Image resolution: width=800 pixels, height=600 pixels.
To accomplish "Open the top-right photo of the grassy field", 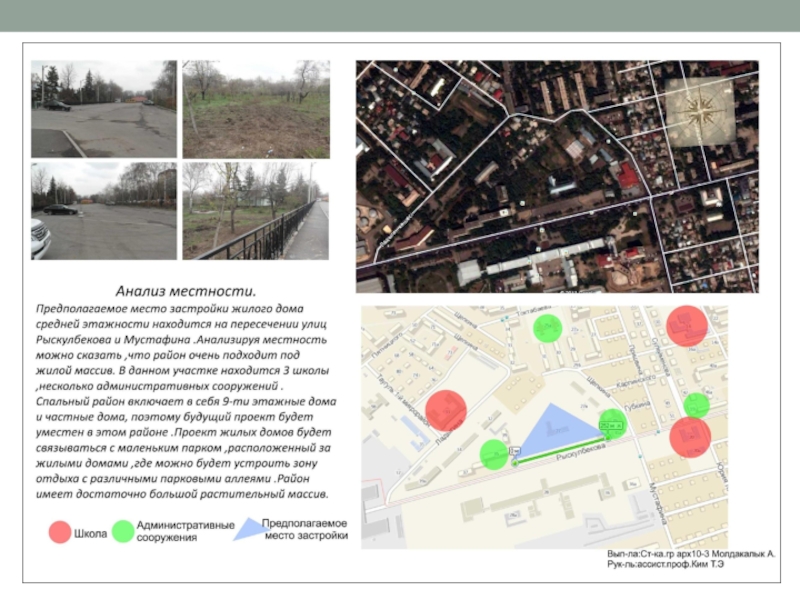I will click(256, 109).
